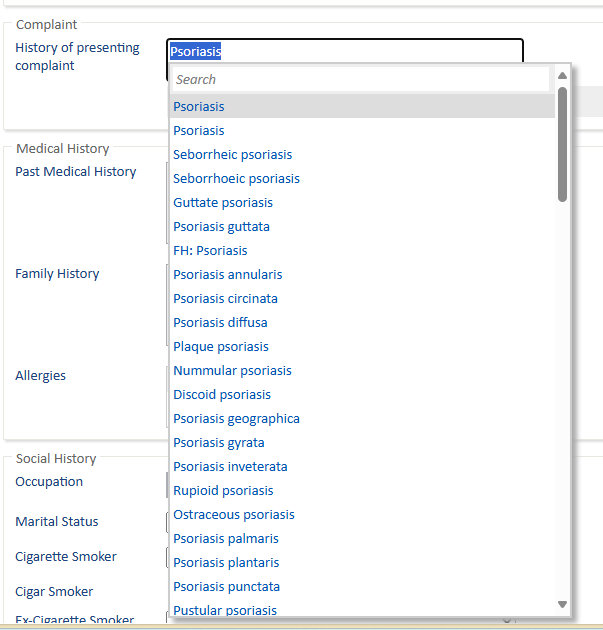Image resolution: width=603 pixels, height=630 pixels.
Task: Select Discoid psoriasis from the list
Action: [221, 395]
